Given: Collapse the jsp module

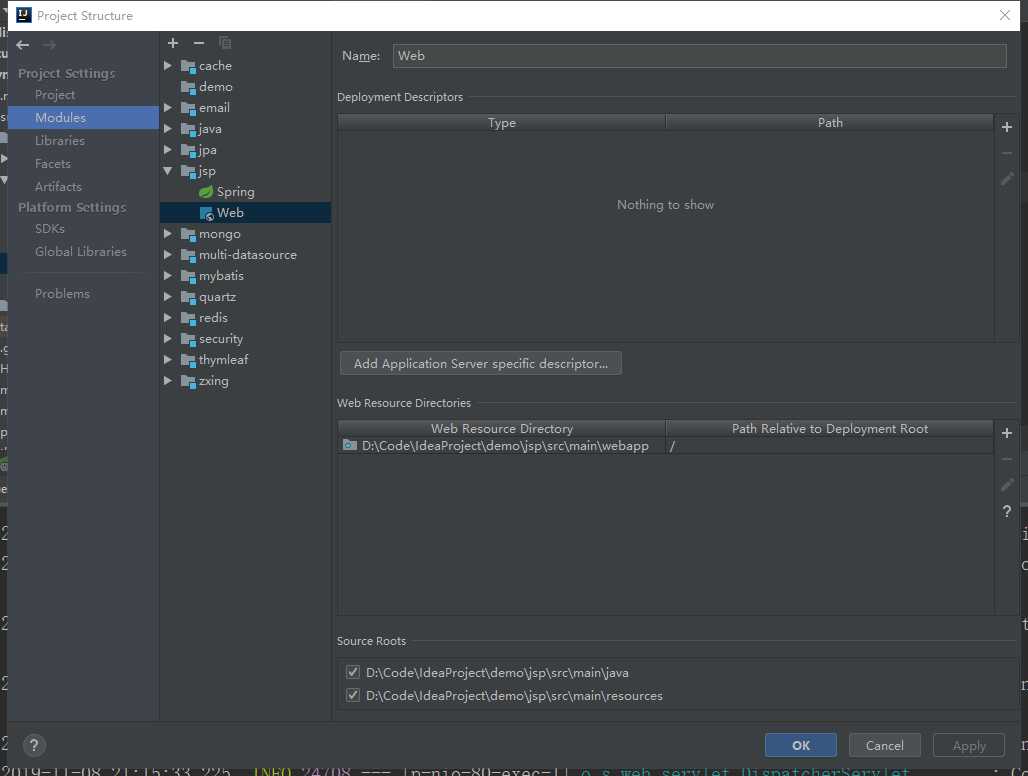Looking at the screenshot, I should (168, 170).
